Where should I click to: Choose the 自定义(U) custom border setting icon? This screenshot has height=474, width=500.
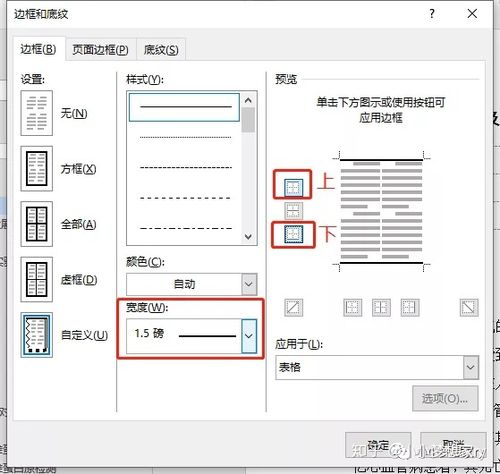[x=37, y=335]
